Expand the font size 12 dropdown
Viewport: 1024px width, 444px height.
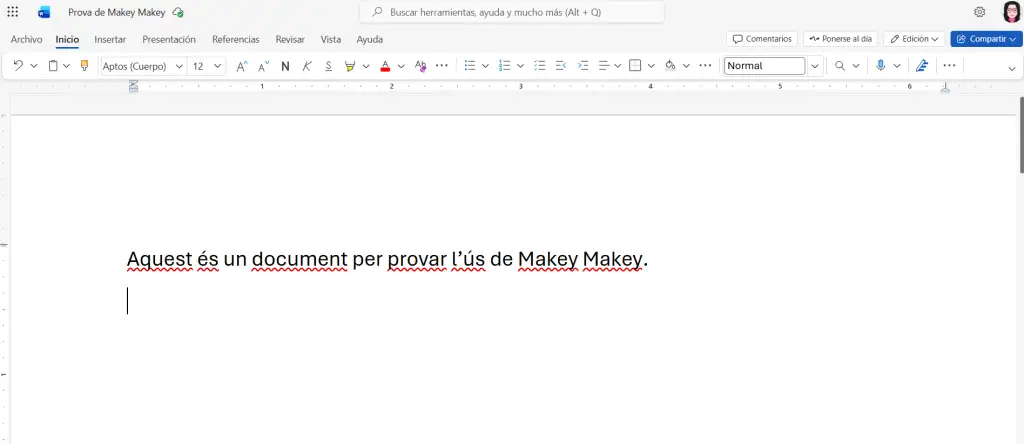218,66
